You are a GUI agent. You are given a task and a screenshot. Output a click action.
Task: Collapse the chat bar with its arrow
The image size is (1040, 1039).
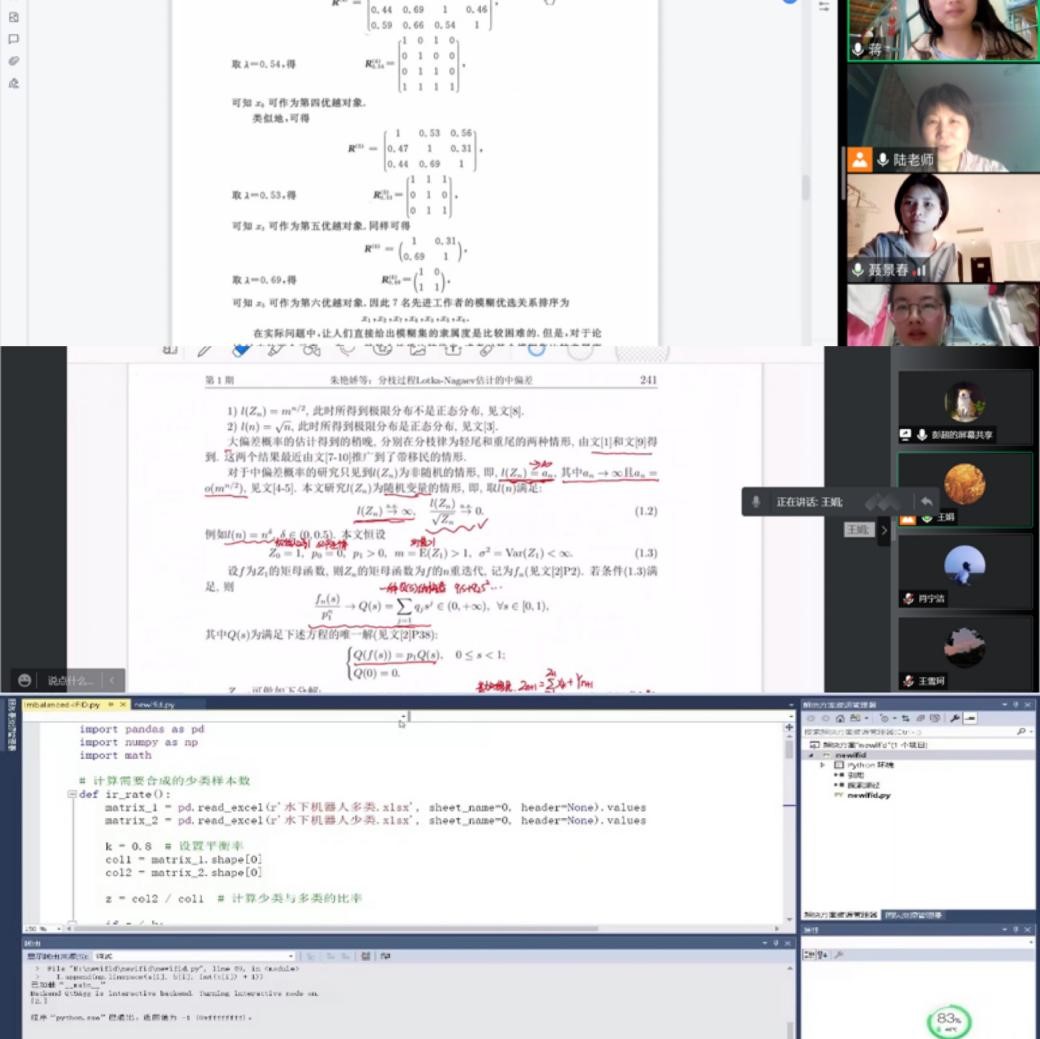pos(112,680)
